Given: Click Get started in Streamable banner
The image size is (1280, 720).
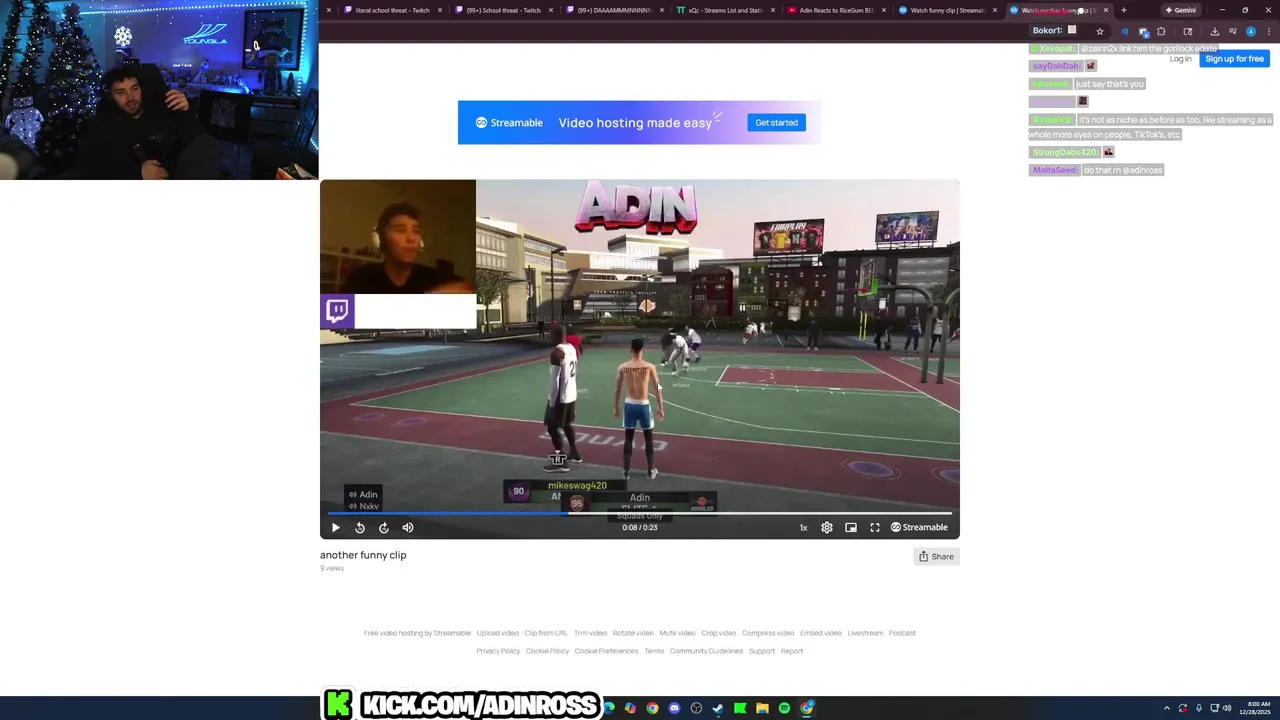Looking at the screenshot, I should click(777, 122).
